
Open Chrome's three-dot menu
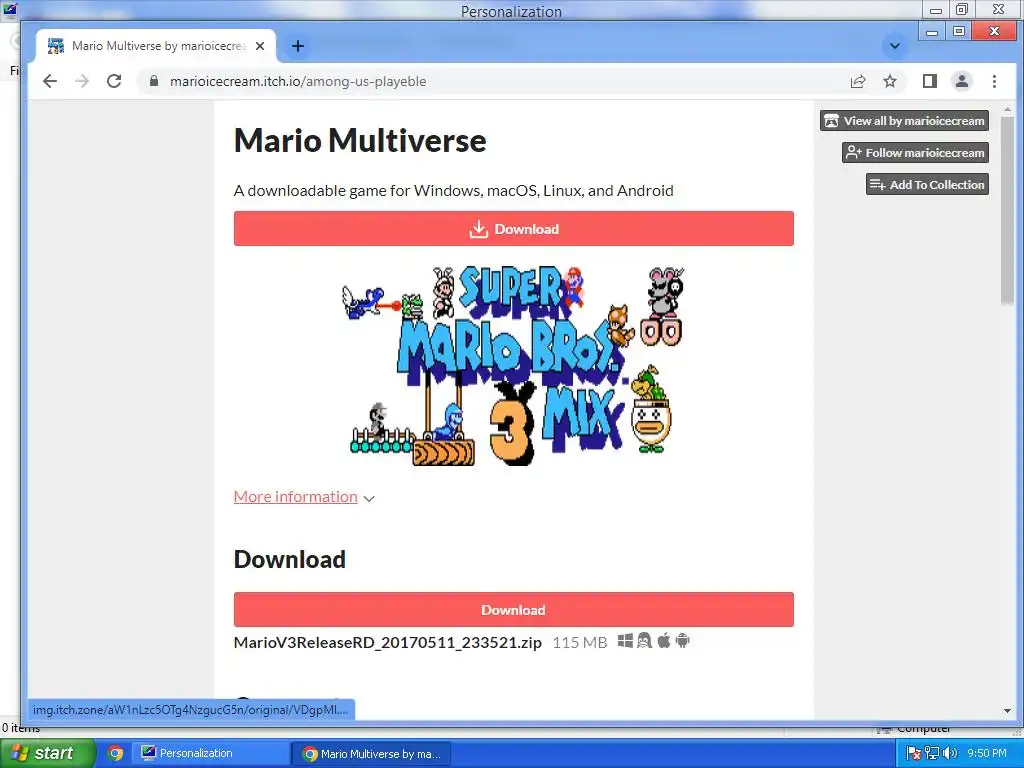coord(994,81)
